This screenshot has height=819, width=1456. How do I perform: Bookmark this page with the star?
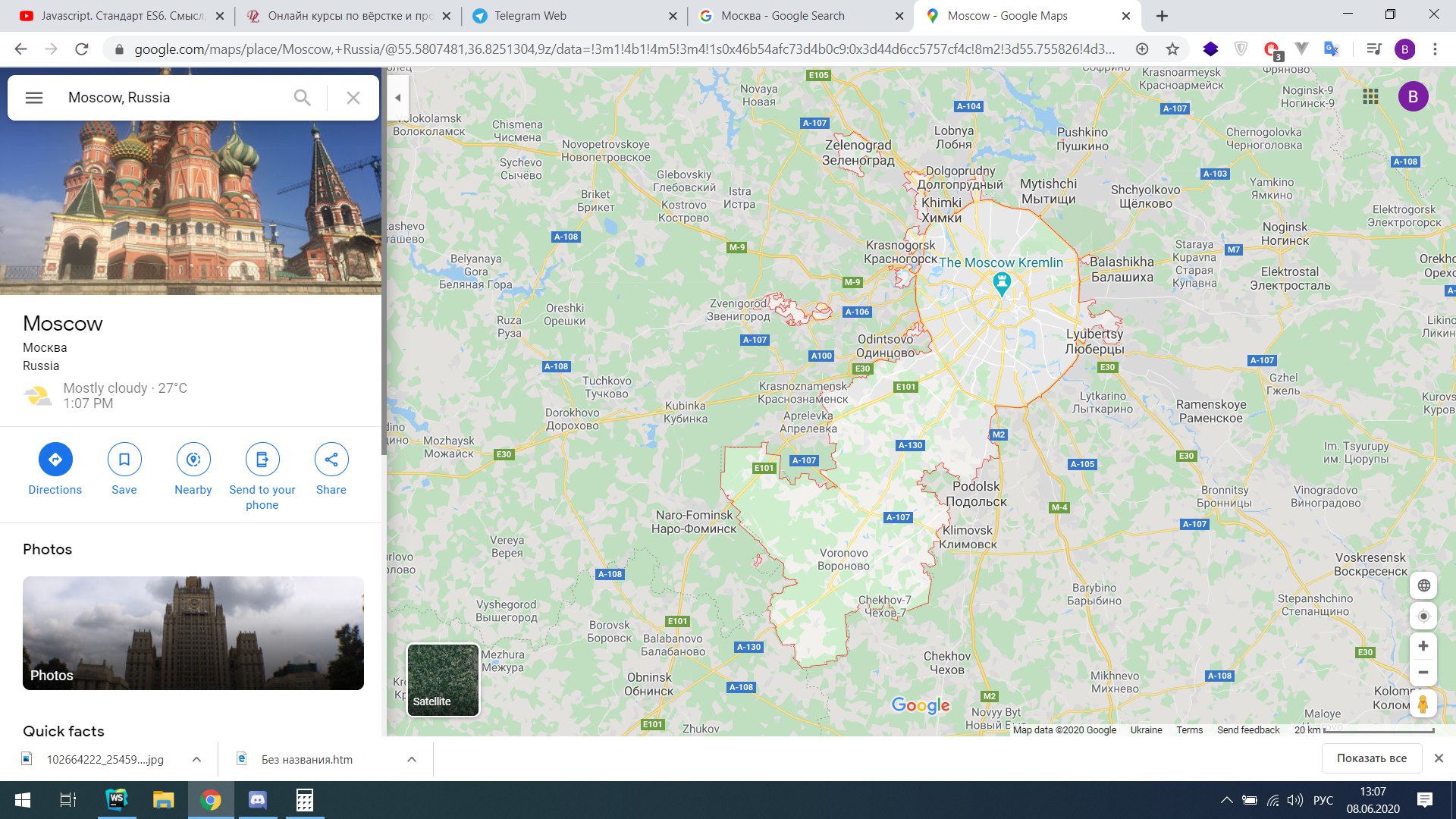[x=1172, y=49]
